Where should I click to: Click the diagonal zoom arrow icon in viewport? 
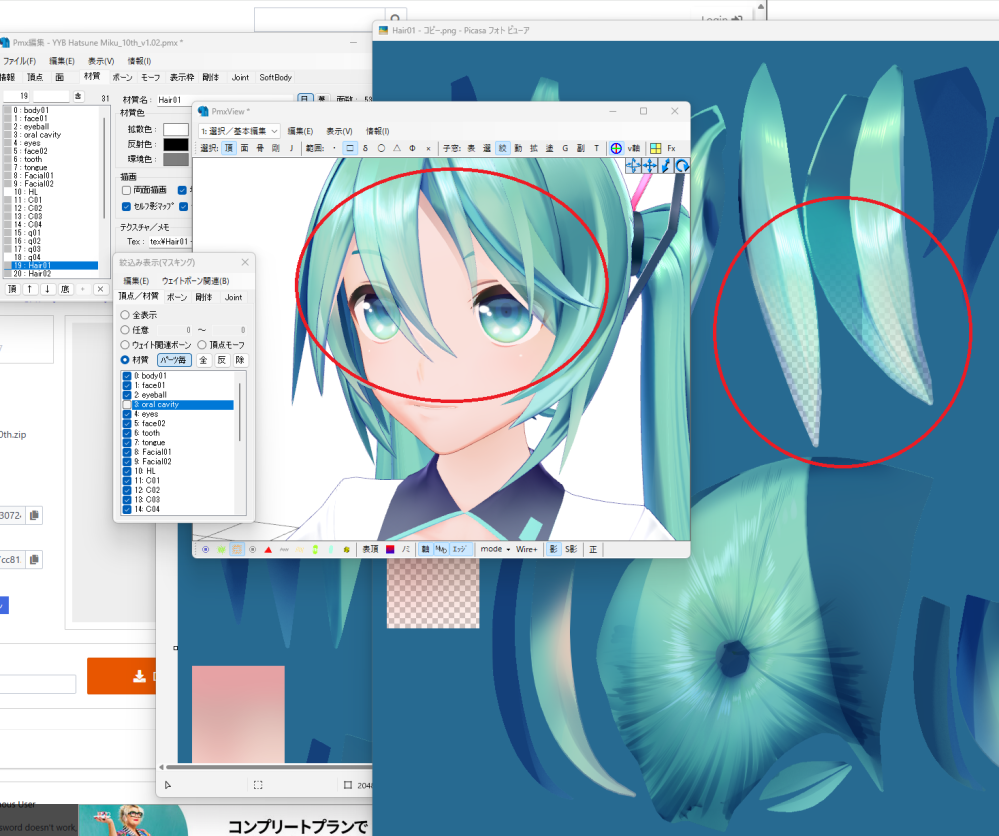(665, 166)
